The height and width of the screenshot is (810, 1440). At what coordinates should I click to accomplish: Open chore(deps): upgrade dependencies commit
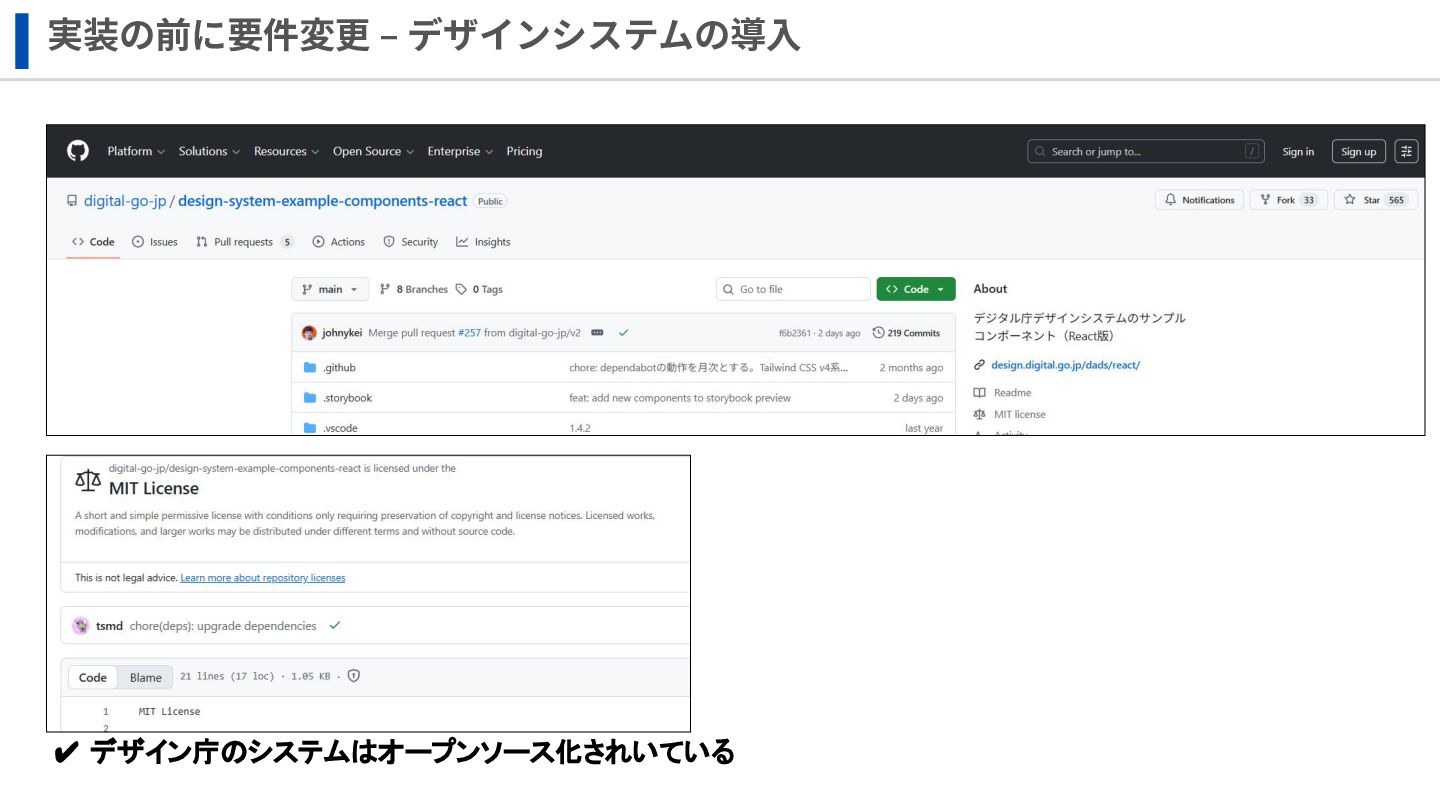pyautogui.click(x=223, y=626)
